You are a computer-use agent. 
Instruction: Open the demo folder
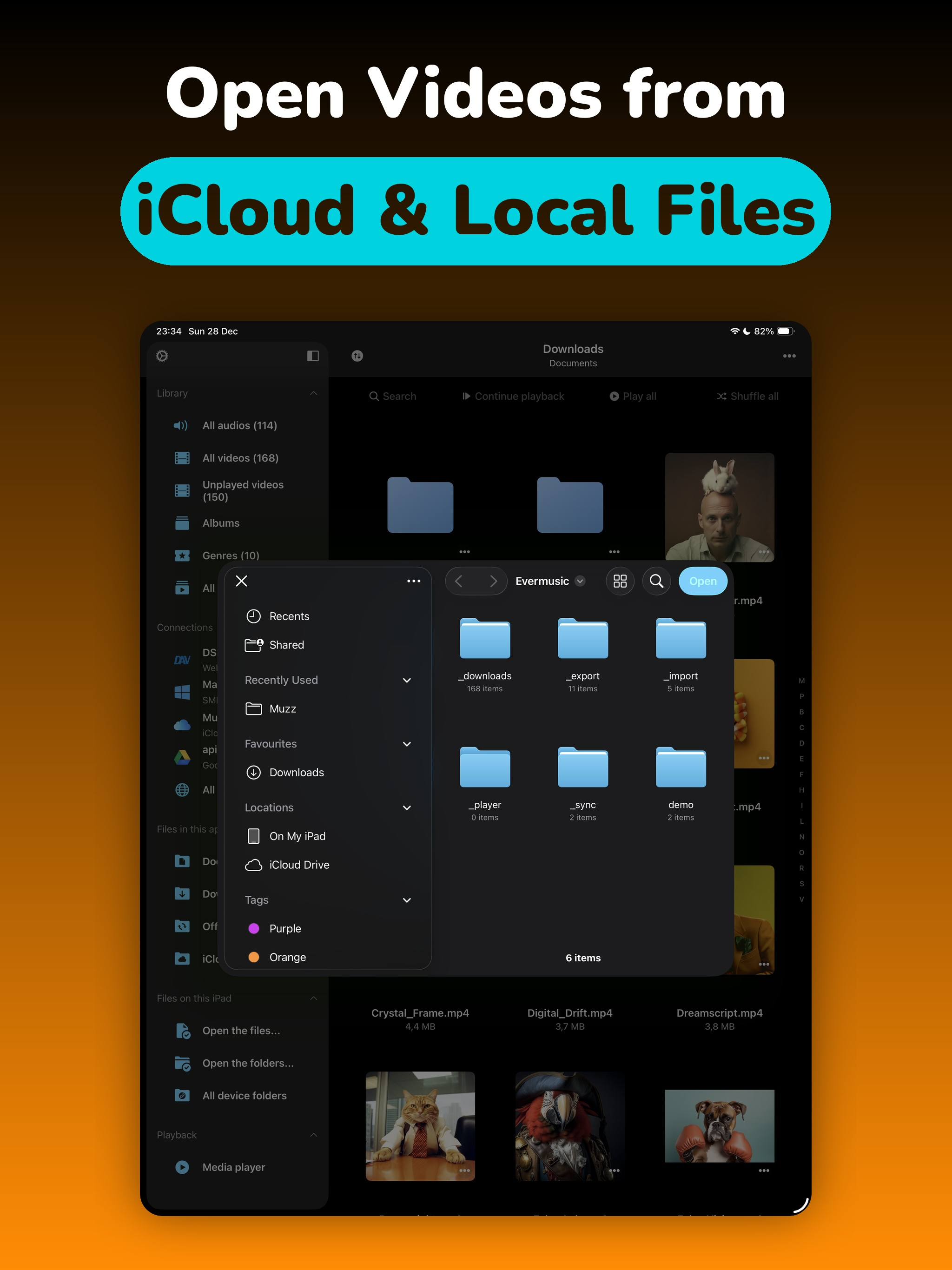pyautogui.click(x=681, y=783)
